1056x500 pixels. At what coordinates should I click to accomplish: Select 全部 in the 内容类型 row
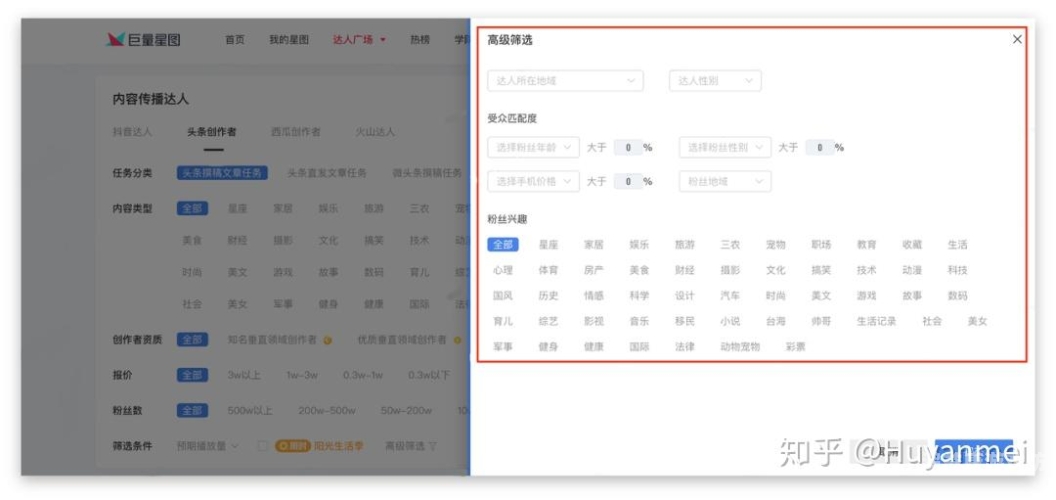click(x=192, y=209)
